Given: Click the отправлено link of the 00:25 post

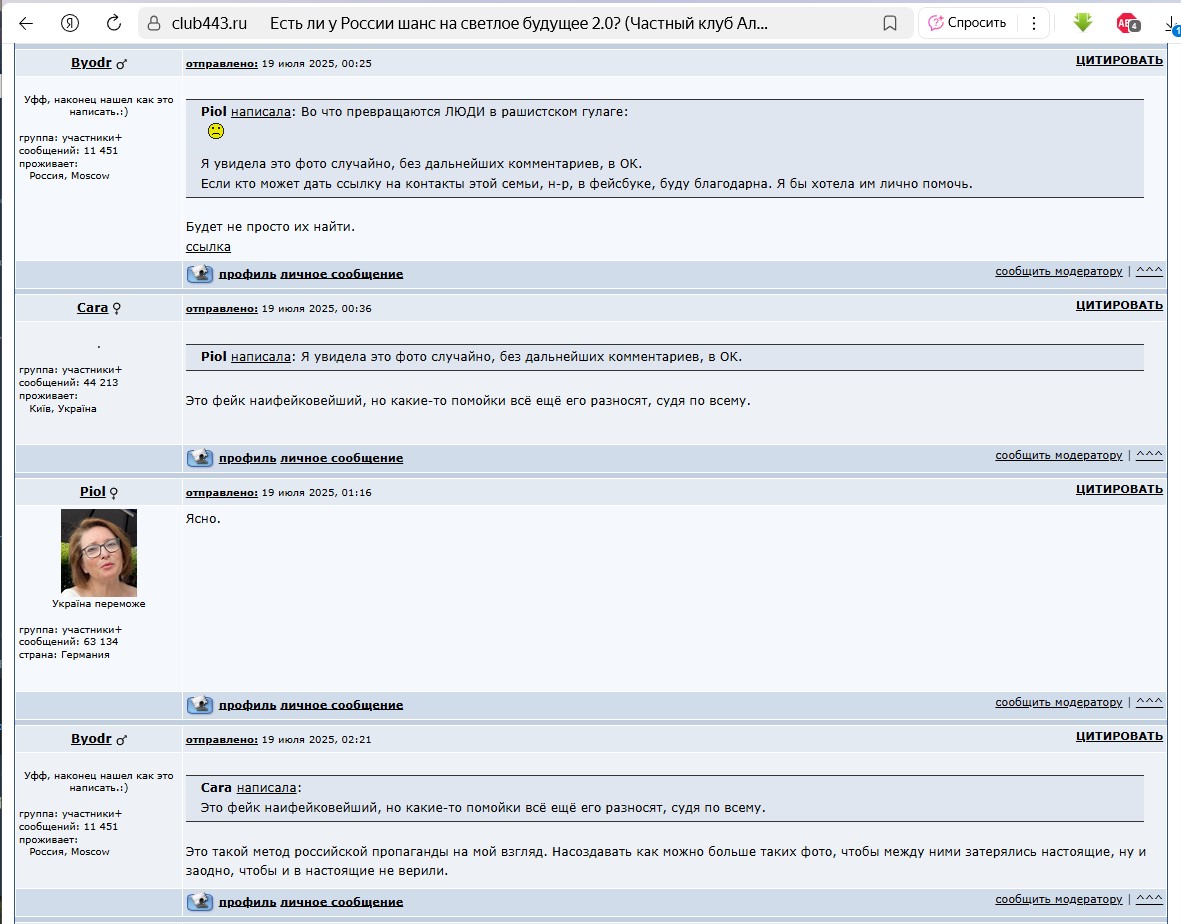Looking at the screenshot, I should pos(221,64).
